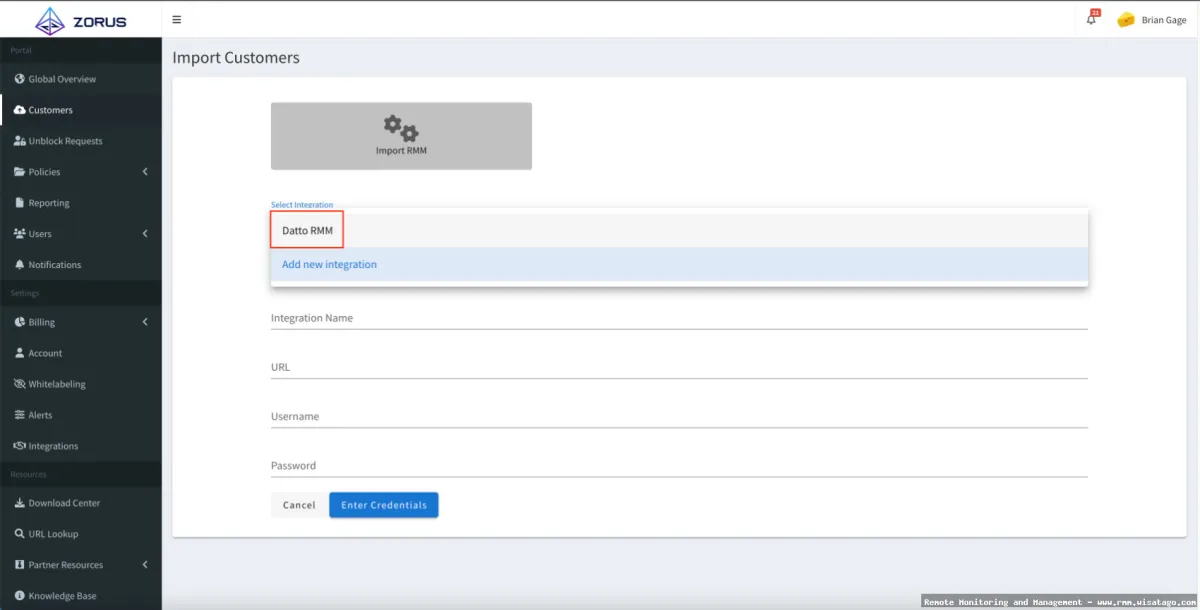Open URL Lookup tool
This screenshot has height=610, width=1200.
tap(53, 534)
